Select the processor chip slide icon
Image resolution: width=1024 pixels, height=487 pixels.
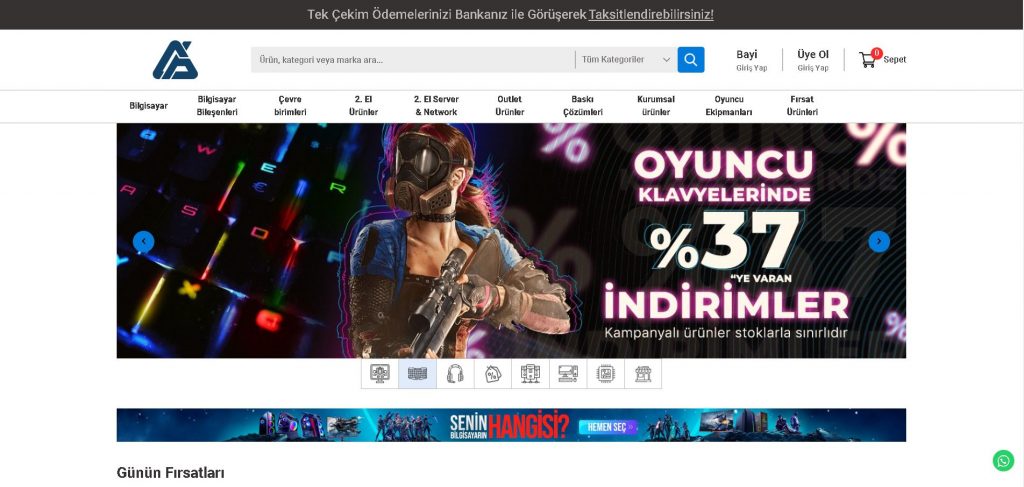tap(605, 374)
